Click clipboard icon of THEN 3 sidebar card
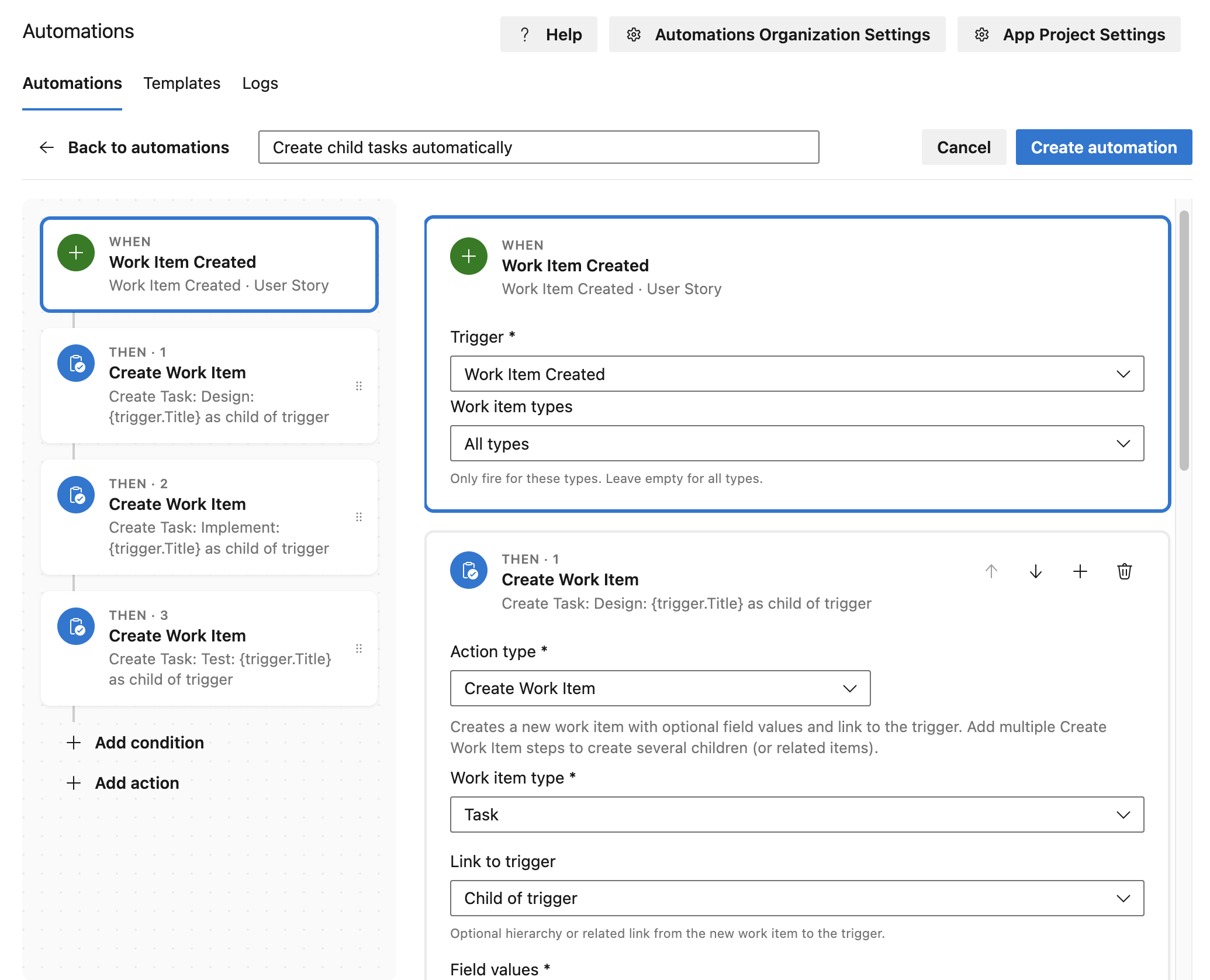Image resolution: width=1210 pixels, height=980 pixels. (x=76, y=626)
